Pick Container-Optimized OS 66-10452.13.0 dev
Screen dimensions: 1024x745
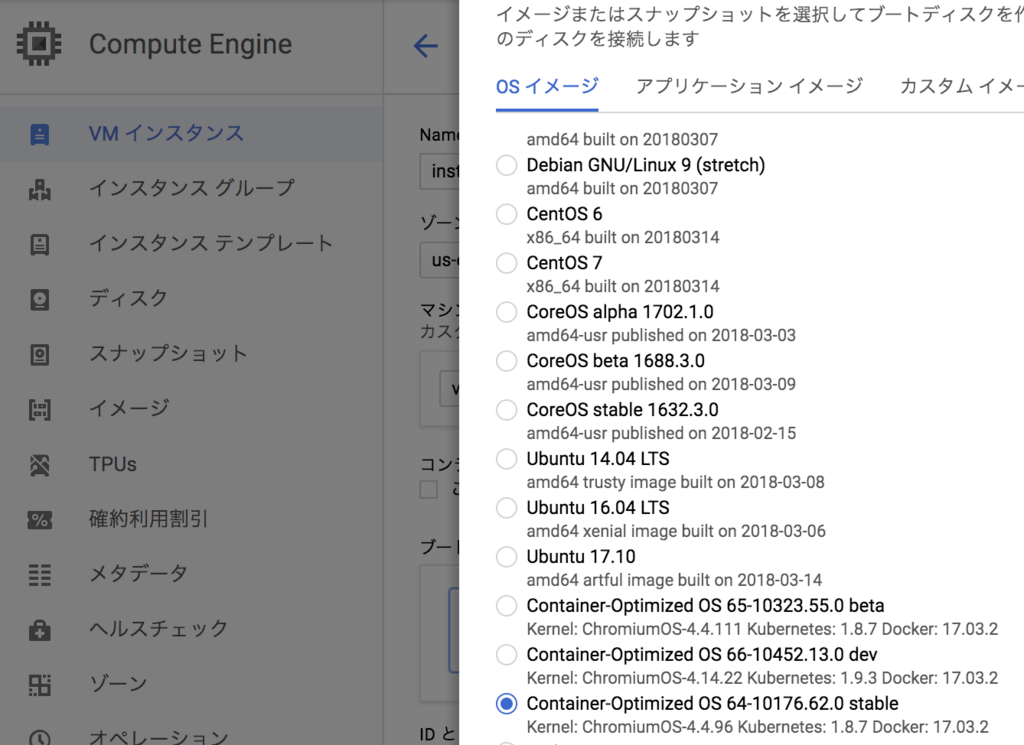(506, 655)
